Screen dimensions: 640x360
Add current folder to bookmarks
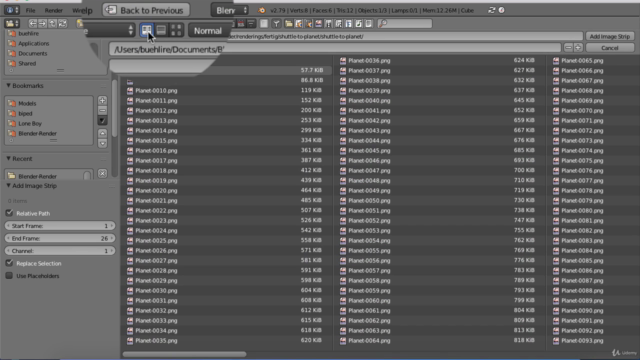click(x=102, y=100)
